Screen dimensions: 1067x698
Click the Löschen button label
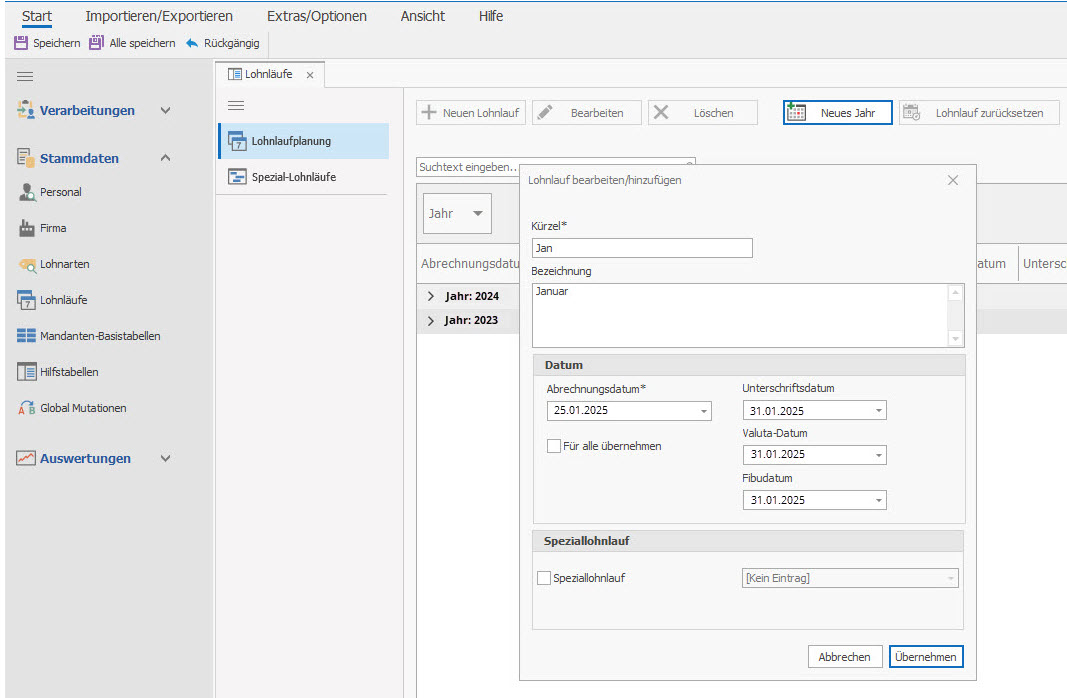(713, 113)
